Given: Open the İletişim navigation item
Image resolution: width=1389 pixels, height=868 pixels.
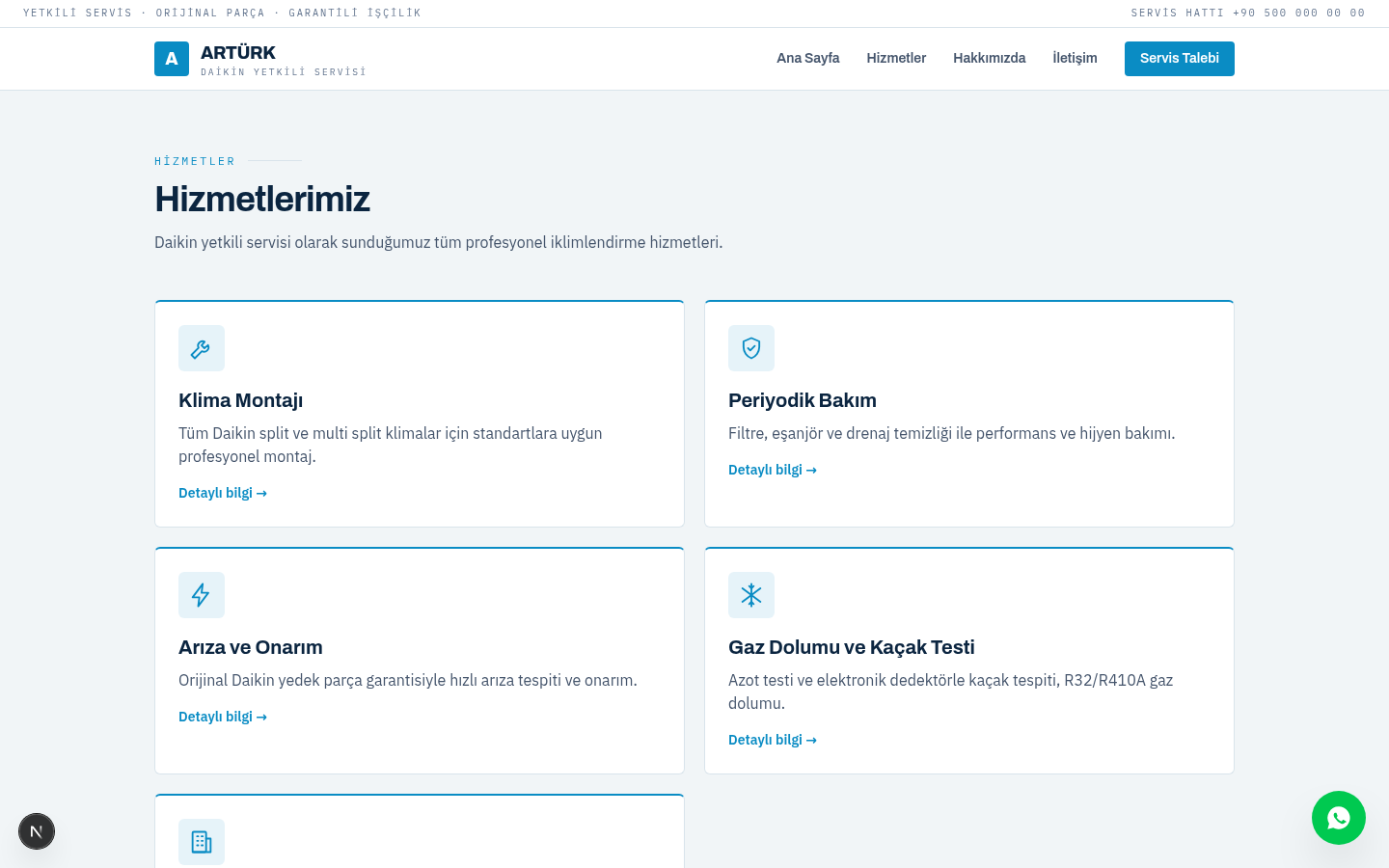Looking at the screenshot, I should [1075, 58].
